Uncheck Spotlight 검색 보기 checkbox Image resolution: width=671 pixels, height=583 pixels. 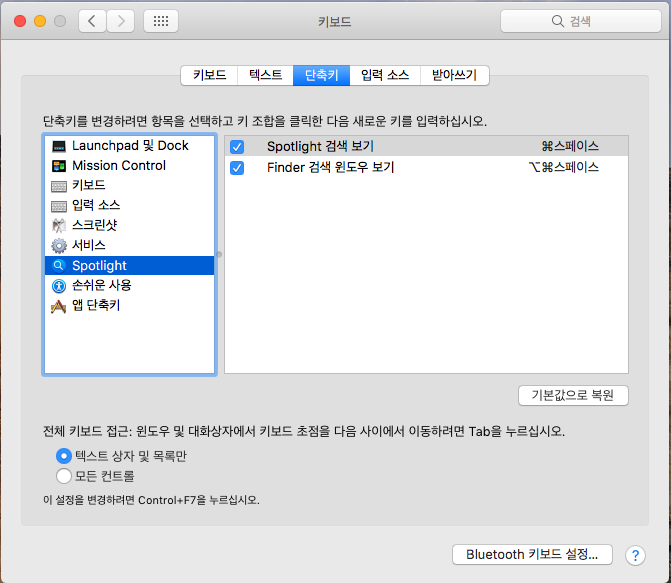[237, 147]
